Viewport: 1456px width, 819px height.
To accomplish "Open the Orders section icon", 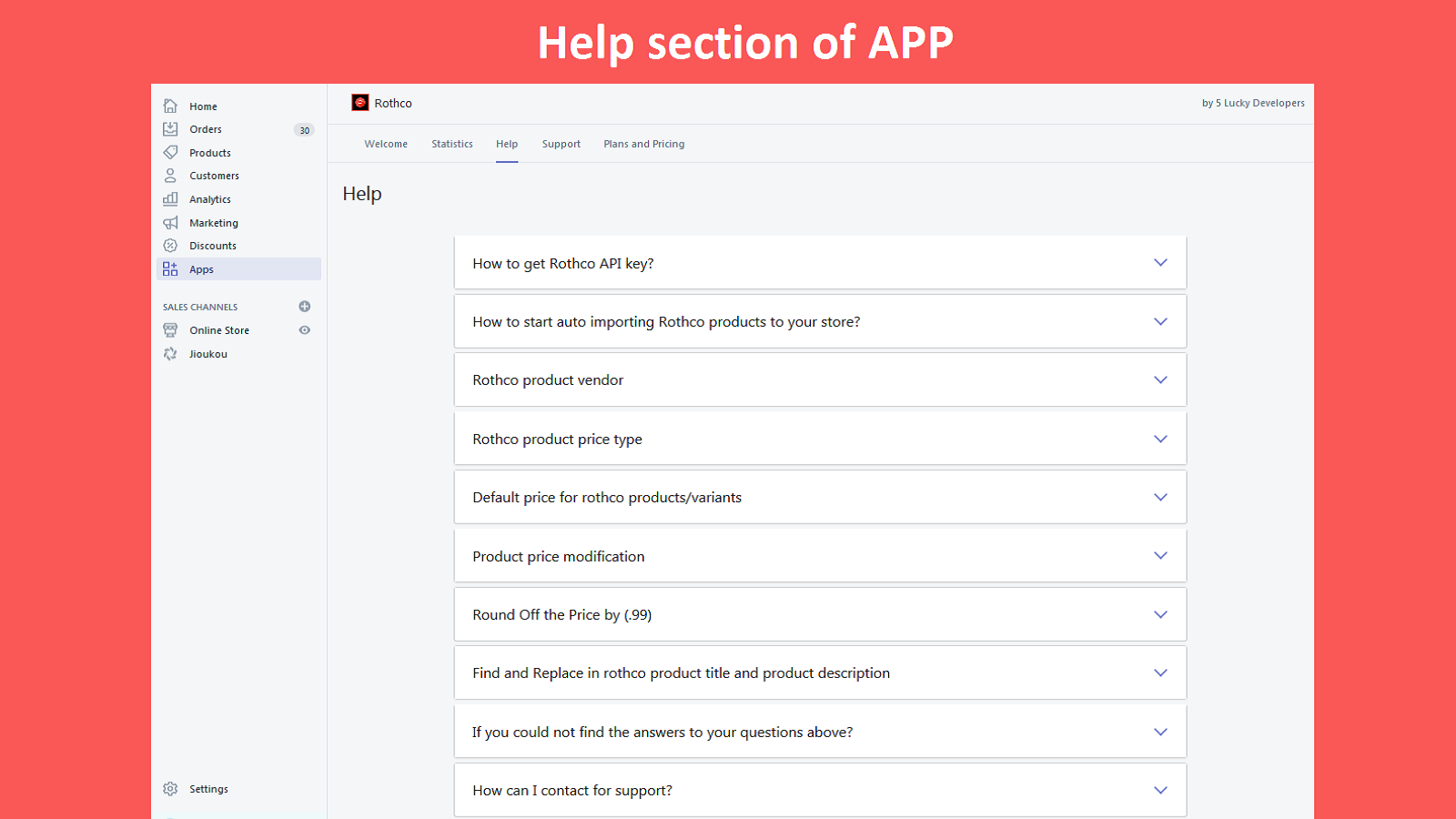I will [170, 128].
